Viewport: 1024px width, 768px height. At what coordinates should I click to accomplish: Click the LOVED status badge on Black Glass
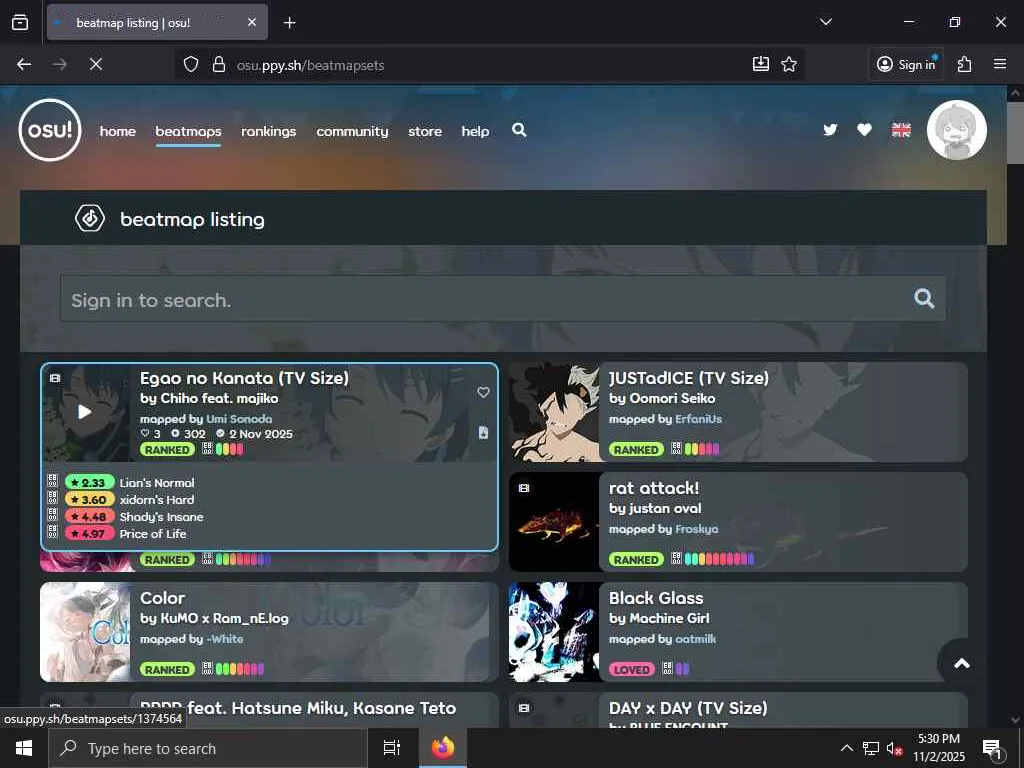[x=632, y=669]
